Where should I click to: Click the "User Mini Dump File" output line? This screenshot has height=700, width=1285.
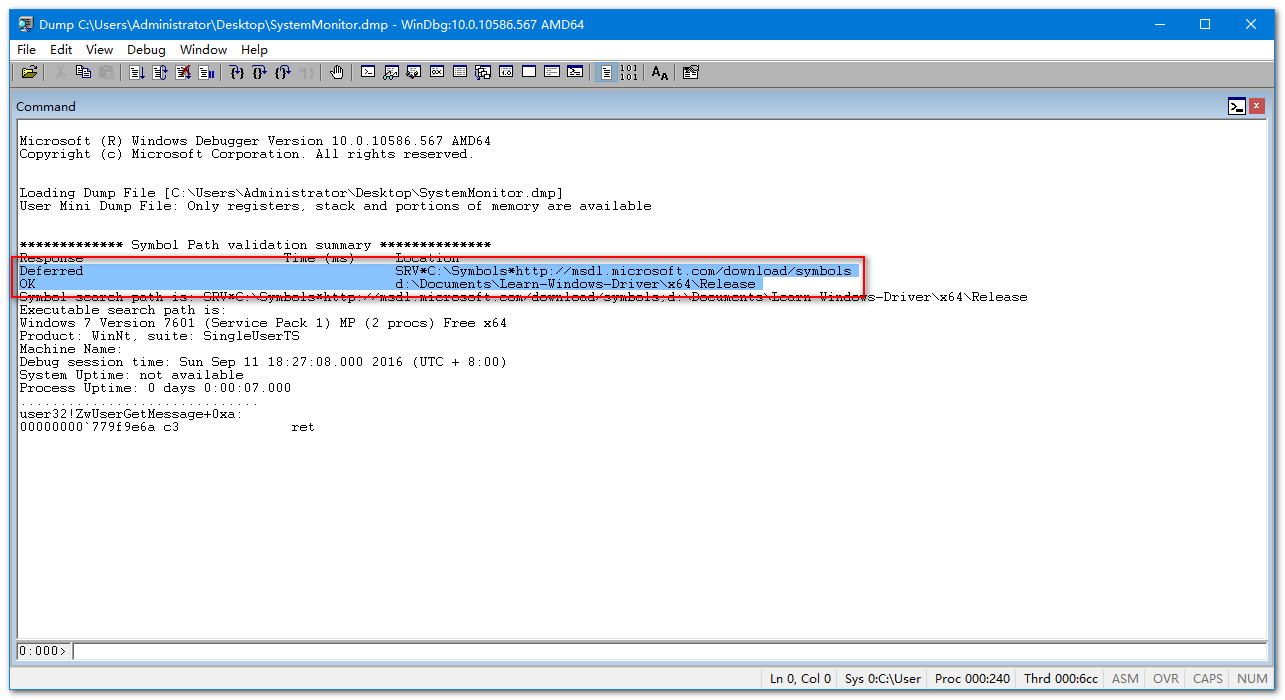pos(335,206)
